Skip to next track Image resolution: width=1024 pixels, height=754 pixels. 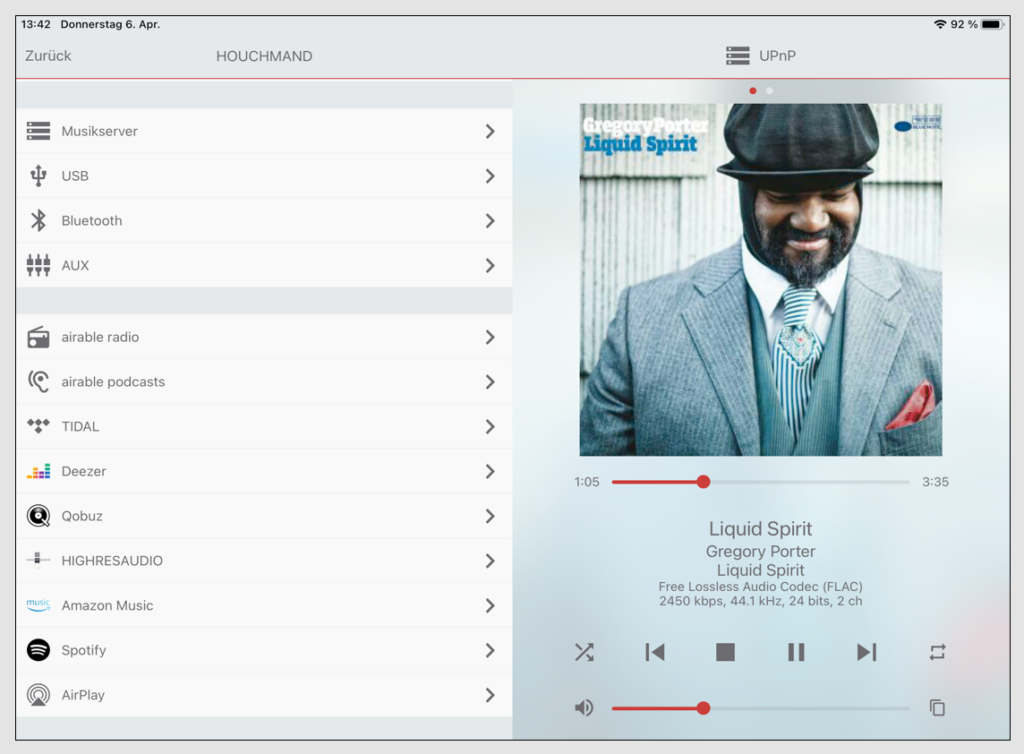click(x=867, y=652)
